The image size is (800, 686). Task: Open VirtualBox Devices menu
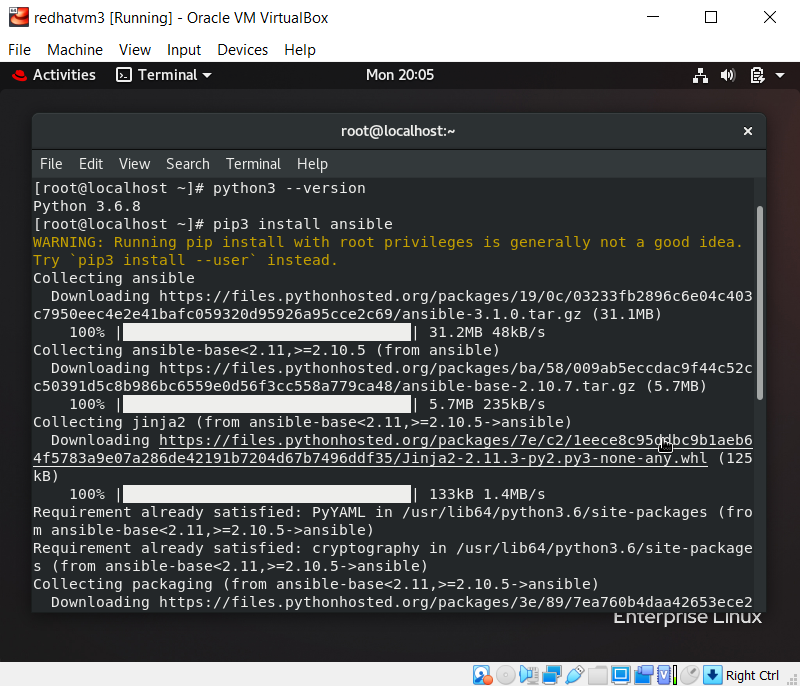242,49
